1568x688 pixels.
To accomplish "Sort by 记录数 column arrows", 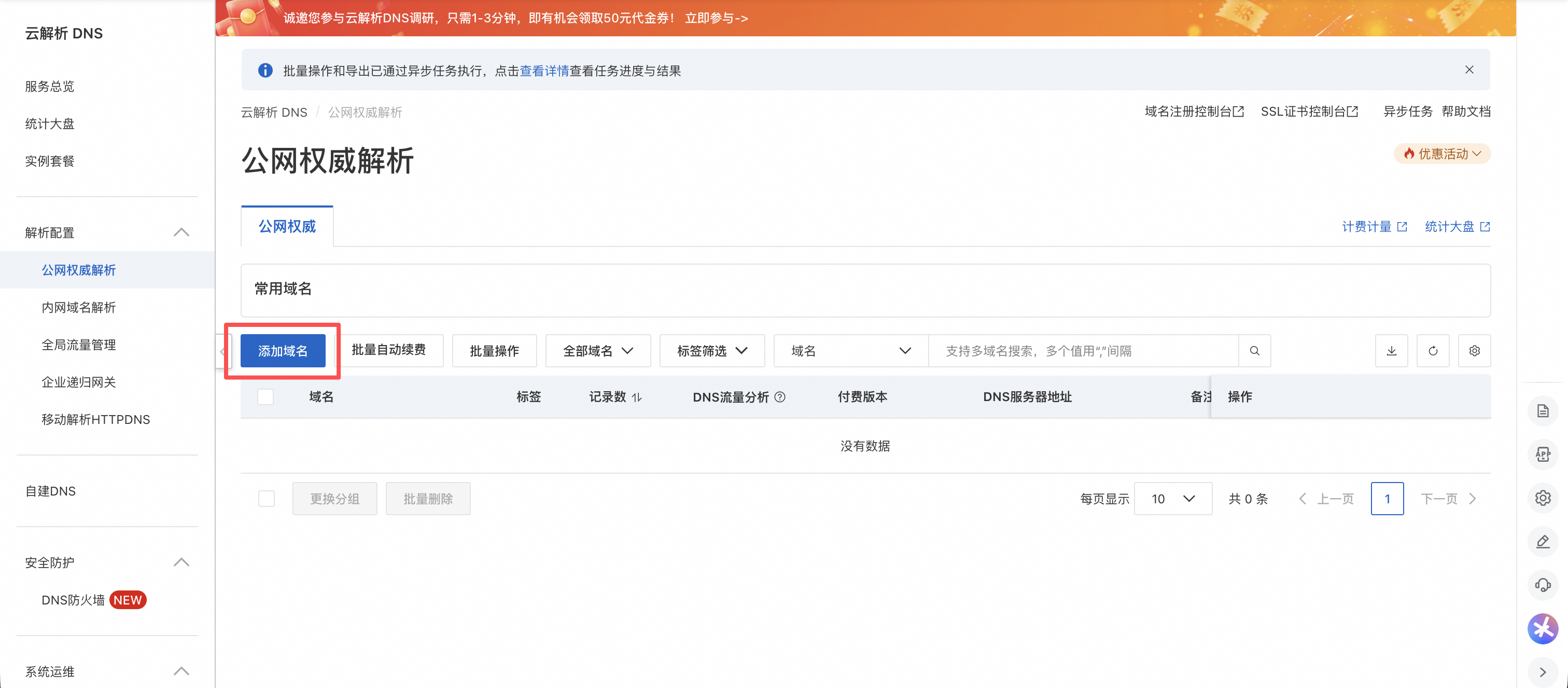I will (637, 397).
